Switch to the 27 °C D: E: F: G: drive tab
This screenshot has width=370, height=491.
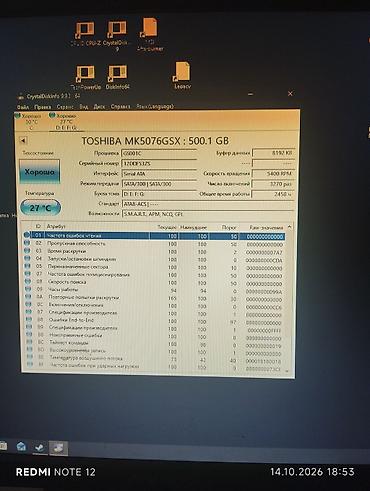[65, 122]
